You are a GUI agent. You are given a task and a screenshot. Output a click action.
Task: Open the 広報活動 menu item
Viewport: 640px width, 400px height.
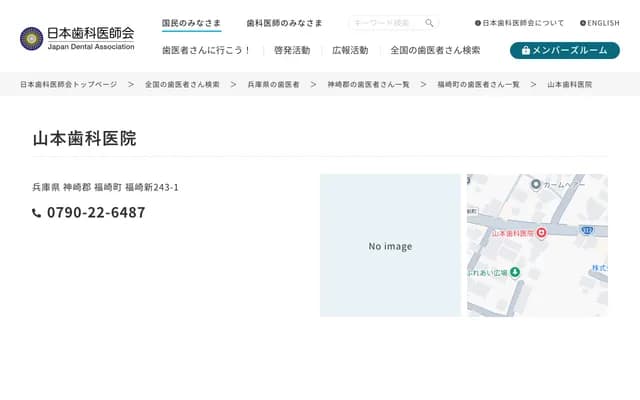click(x=350, y=50)
